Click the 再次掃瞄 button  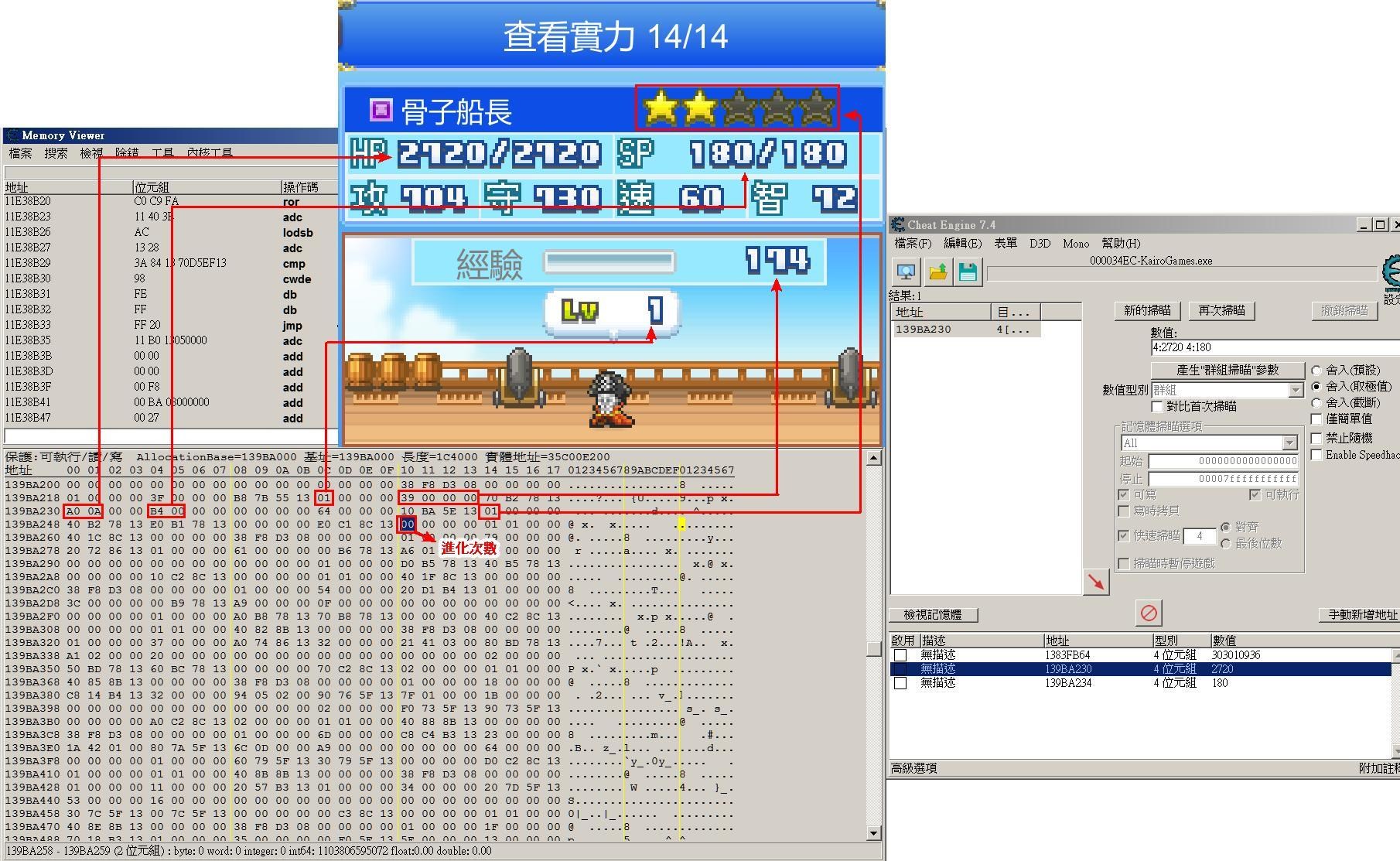(1221, 310)
